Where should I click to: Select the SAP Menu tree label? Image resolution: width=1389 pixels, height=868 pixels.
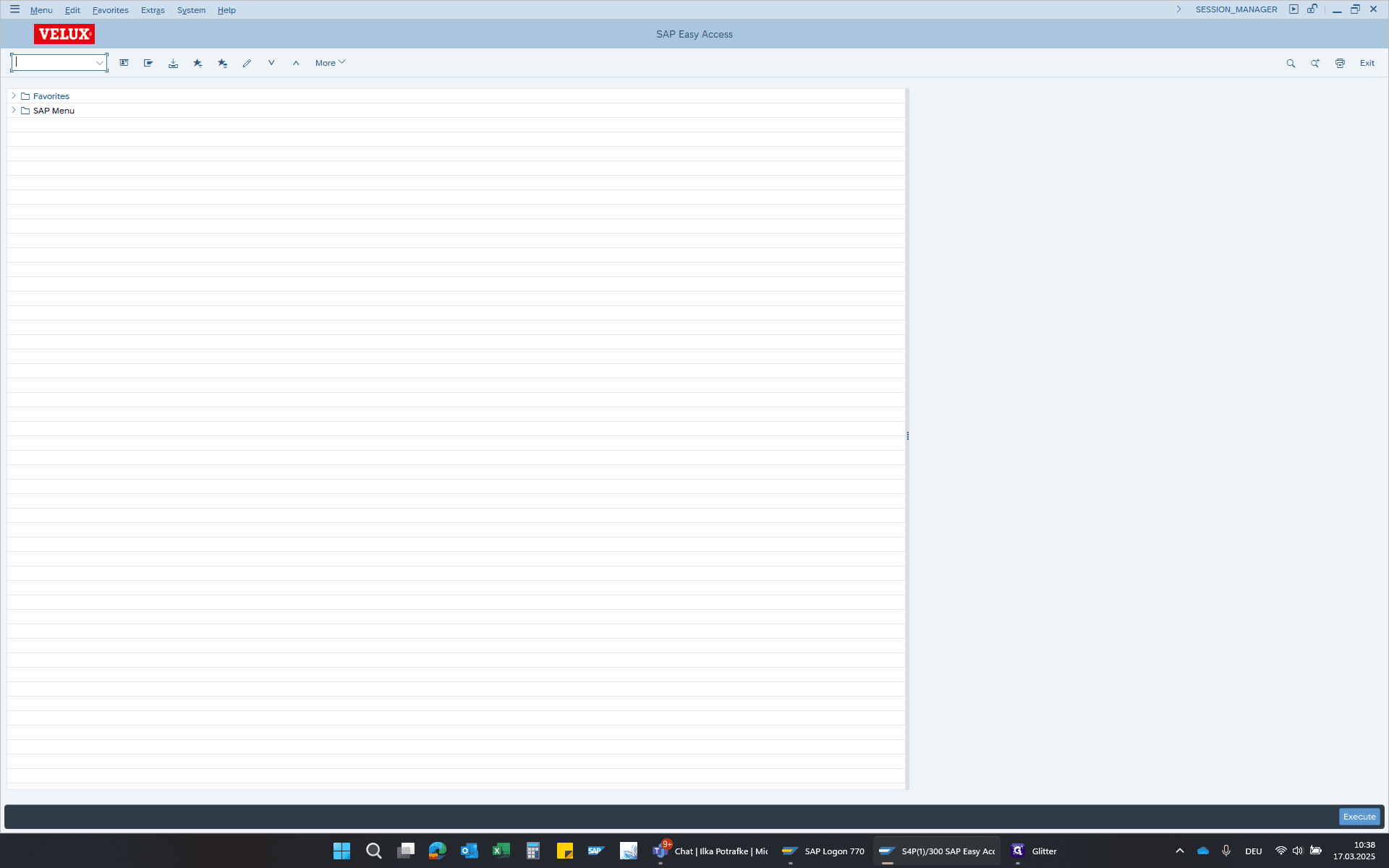pos(54,111)
